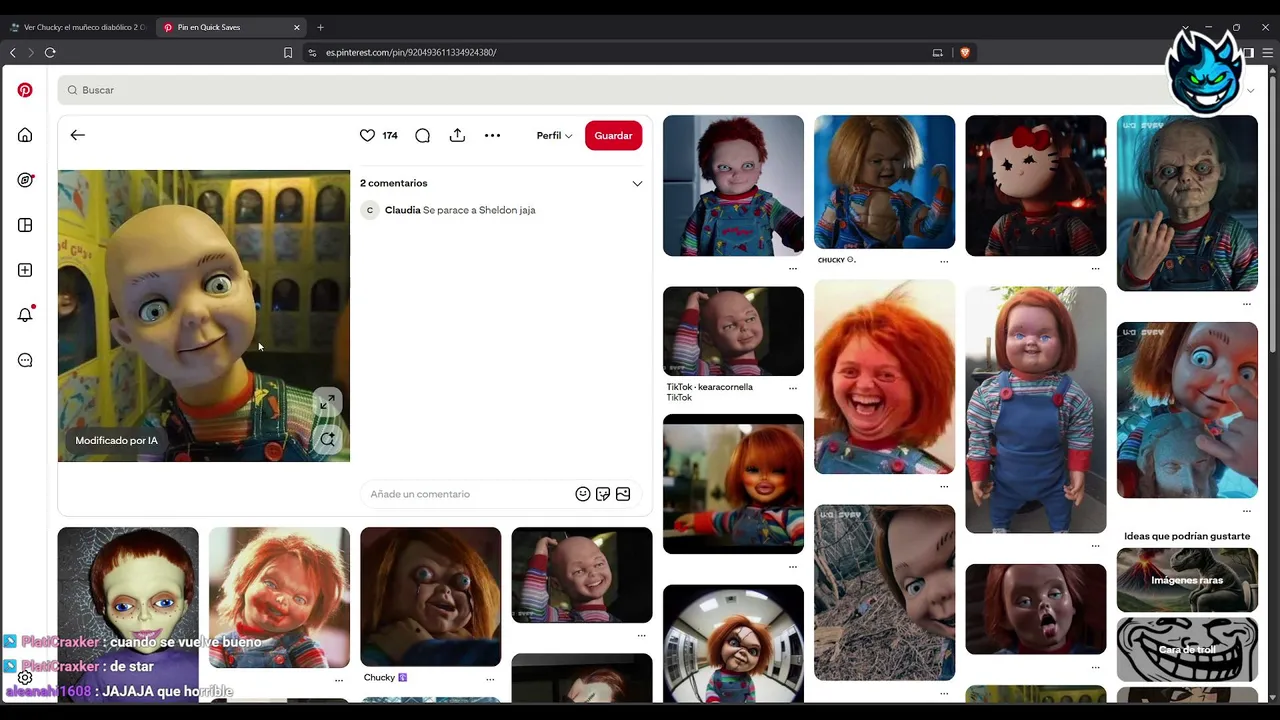Click the 174 likes count
The height and width of the screenshot is (720, 1280).
pos(390,136)
